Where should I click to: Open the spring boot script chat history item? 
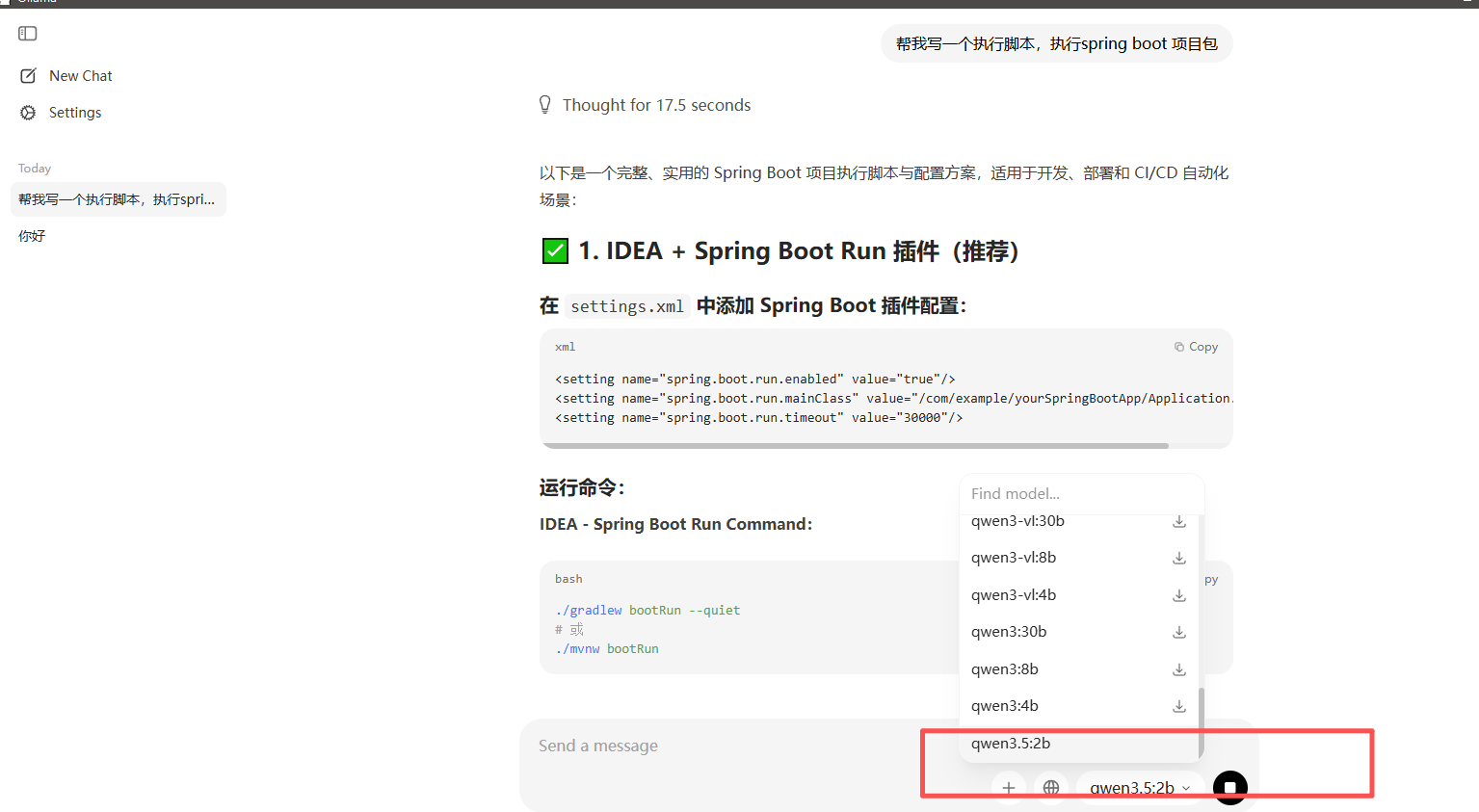119,199
